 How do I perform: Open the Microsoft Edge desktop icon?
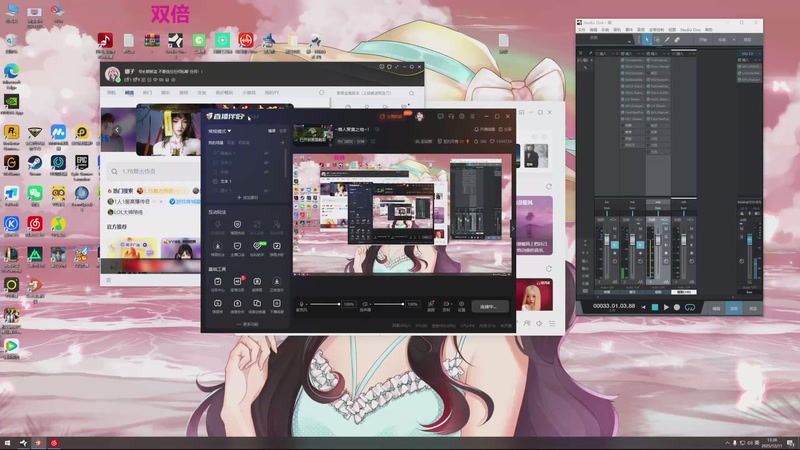click(11, 76)
